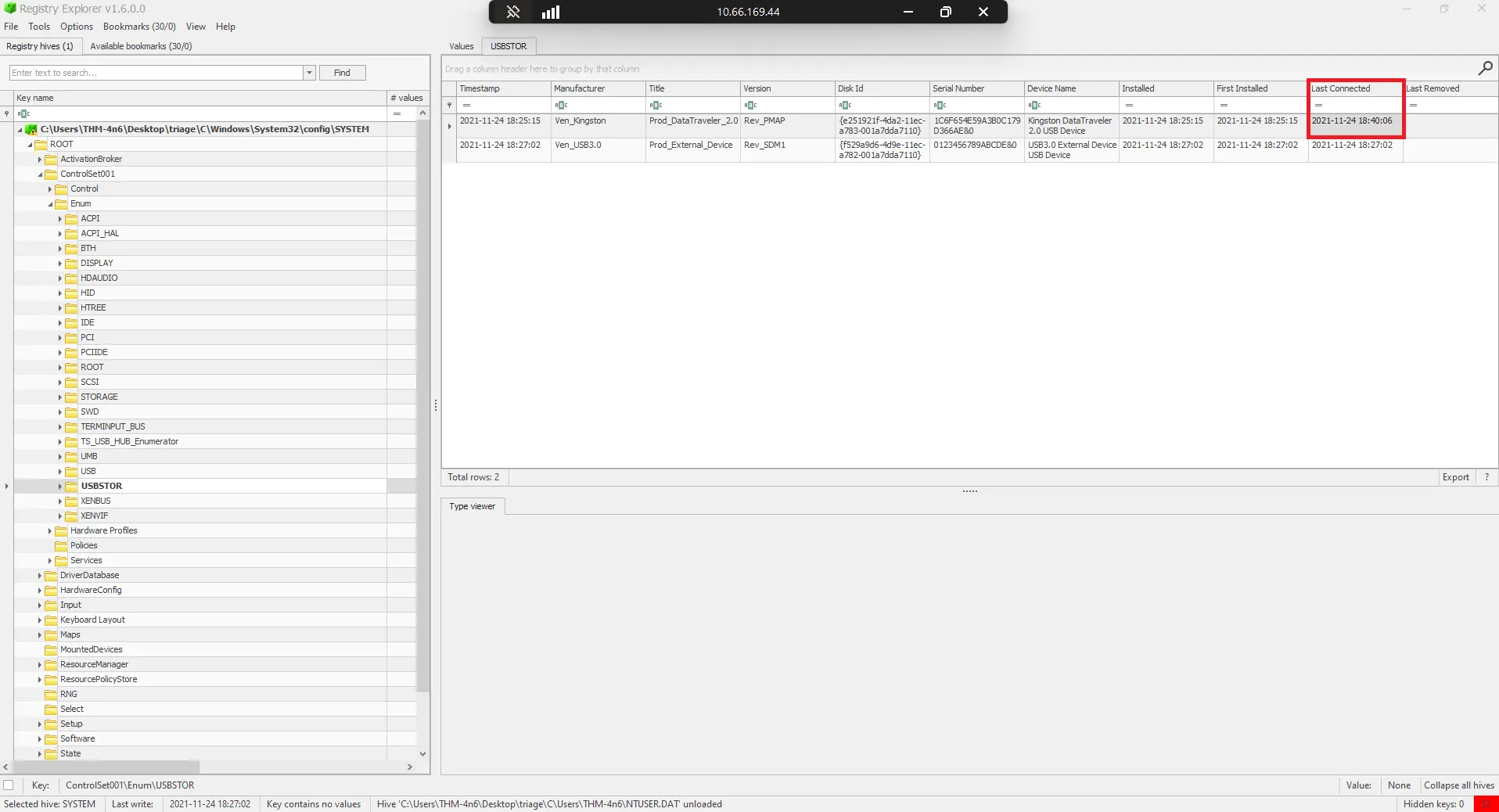Click the panel splitter collapse handle
Screen dimensions: 1499x812
(435, 405)
